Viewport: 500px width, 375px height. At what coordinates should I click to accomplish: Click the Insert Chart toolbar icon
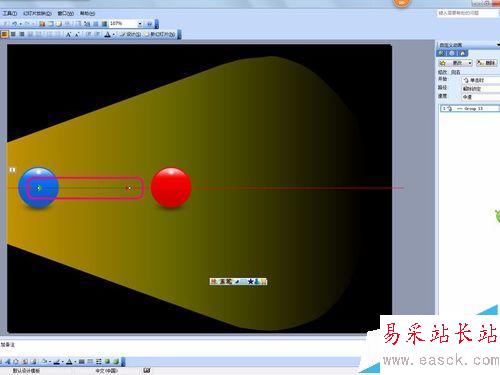pos(42,24)
